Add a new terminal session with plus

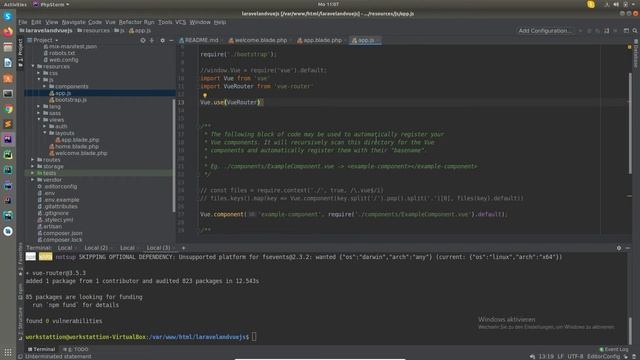coord(183,248)
